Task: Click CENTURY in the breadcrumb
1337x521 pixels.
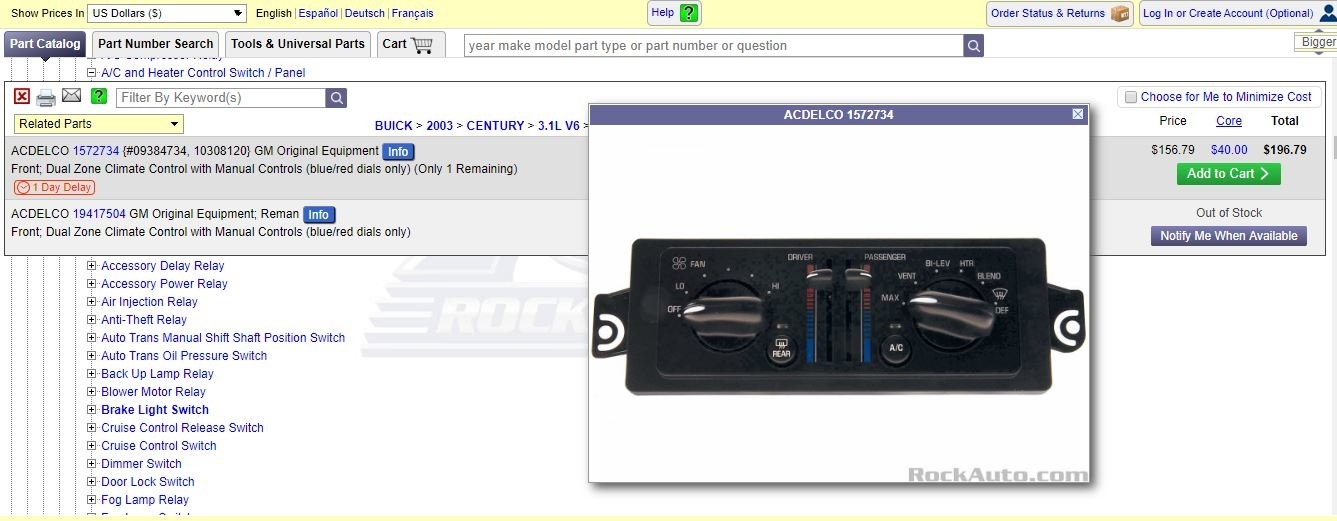Action: [495, 126]
